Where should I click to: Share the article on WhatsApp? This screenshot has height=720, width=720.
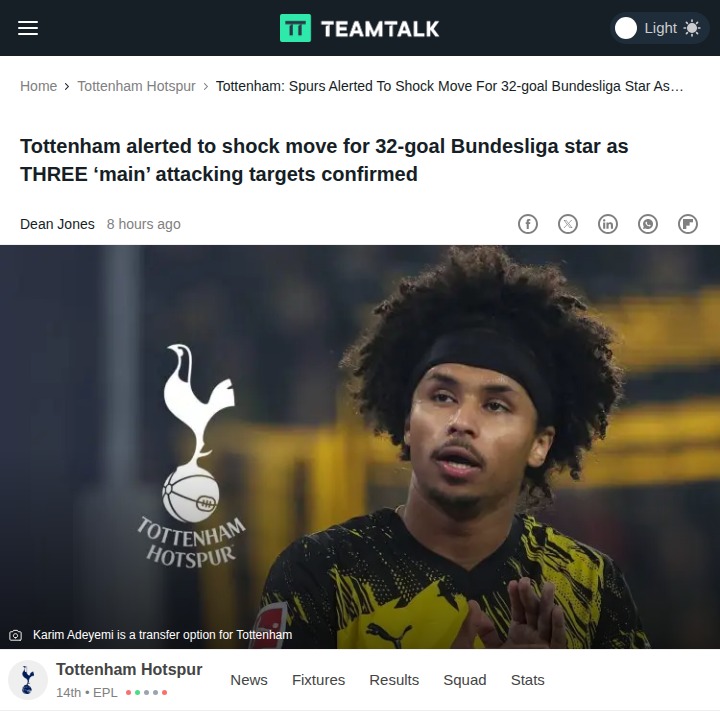point(647,224)
